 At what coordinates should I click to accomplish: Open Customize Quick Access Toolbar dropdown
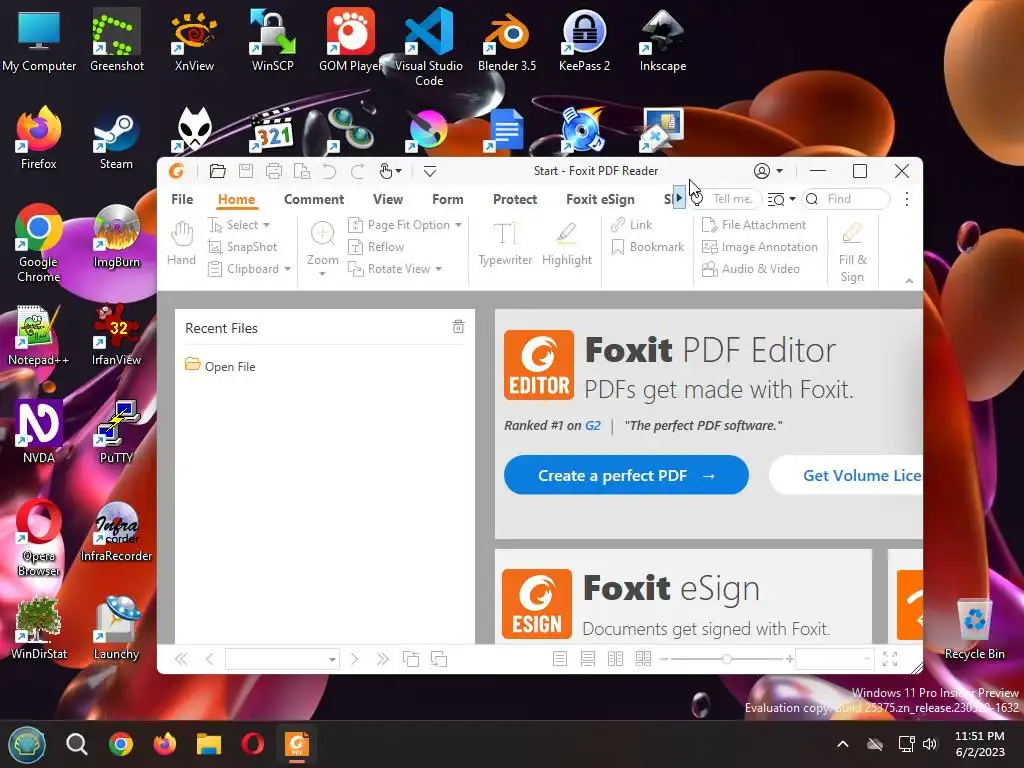coord(430,172)
